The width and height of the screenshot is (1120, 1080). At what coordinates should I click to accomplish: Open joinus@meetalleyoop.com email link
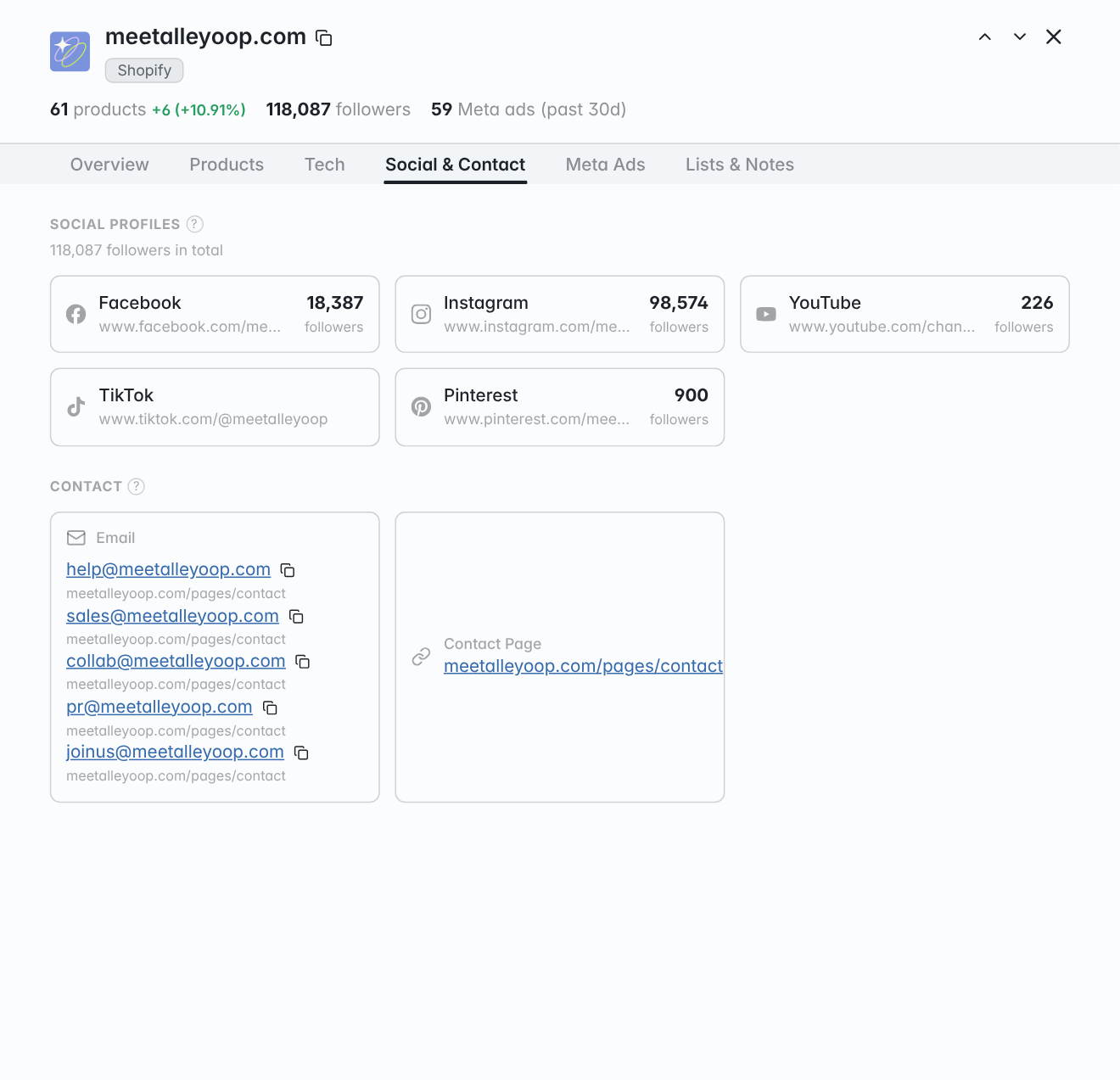pyautogui.click(x=175, y=752)
